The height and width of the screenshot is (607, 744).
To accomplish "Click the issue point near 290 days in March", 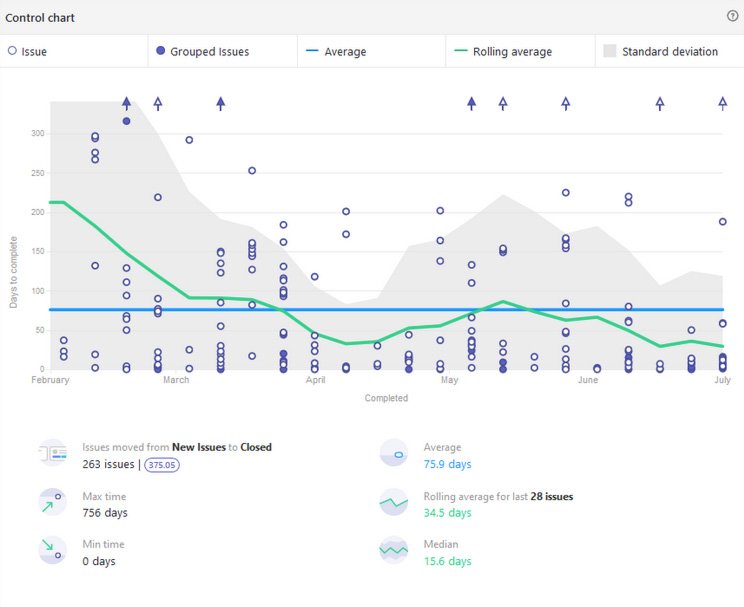I will tap(189, 140).
